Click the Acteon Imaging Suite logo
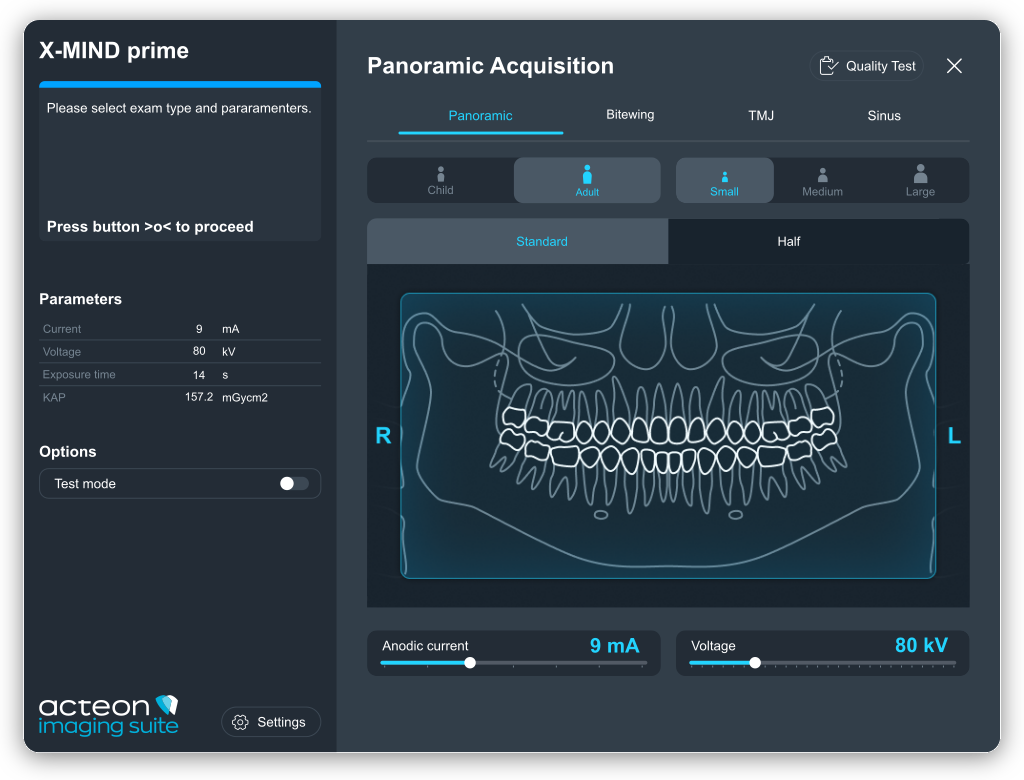1024x780 pixels. coord(108,715)
